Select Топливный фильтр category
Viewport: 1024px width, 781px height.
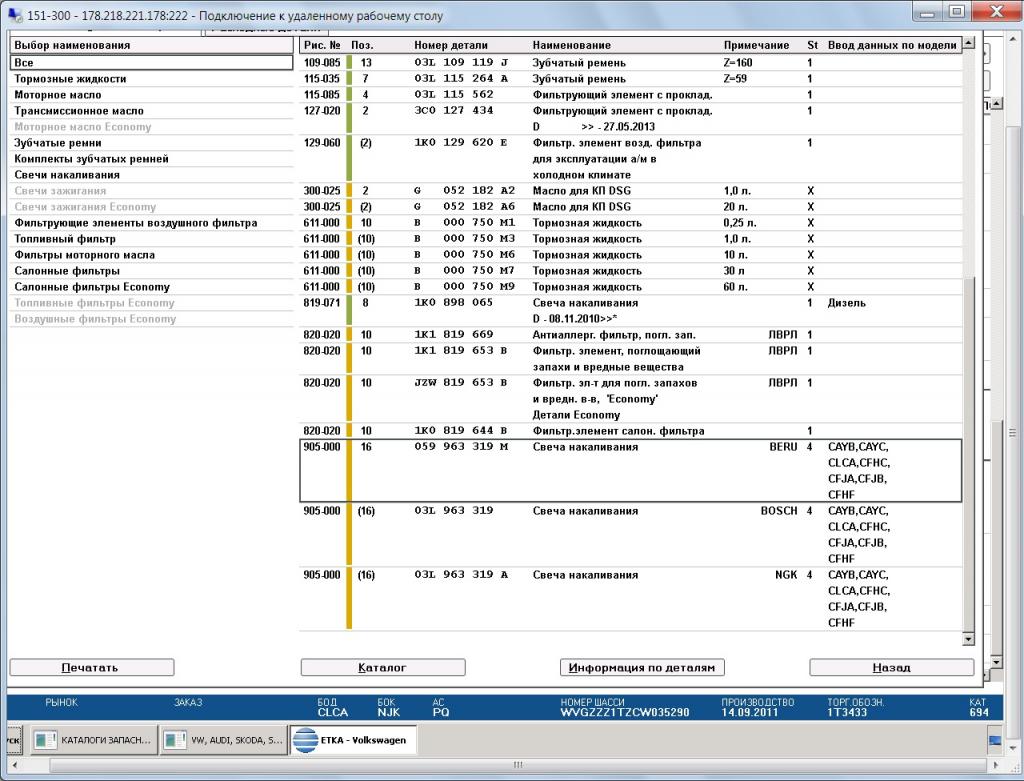point(152,239)
